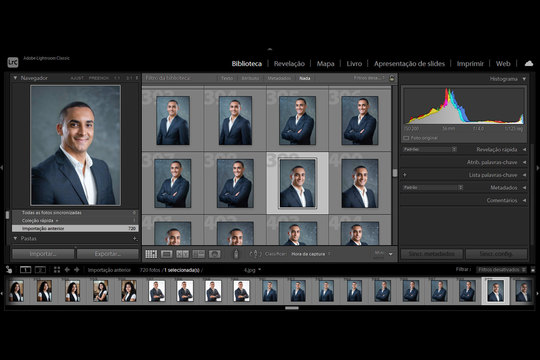The width and height of the screenshot is (540, 360).
Task: Click the grid vertical scrollbar thumb
Action: point(395,172)
